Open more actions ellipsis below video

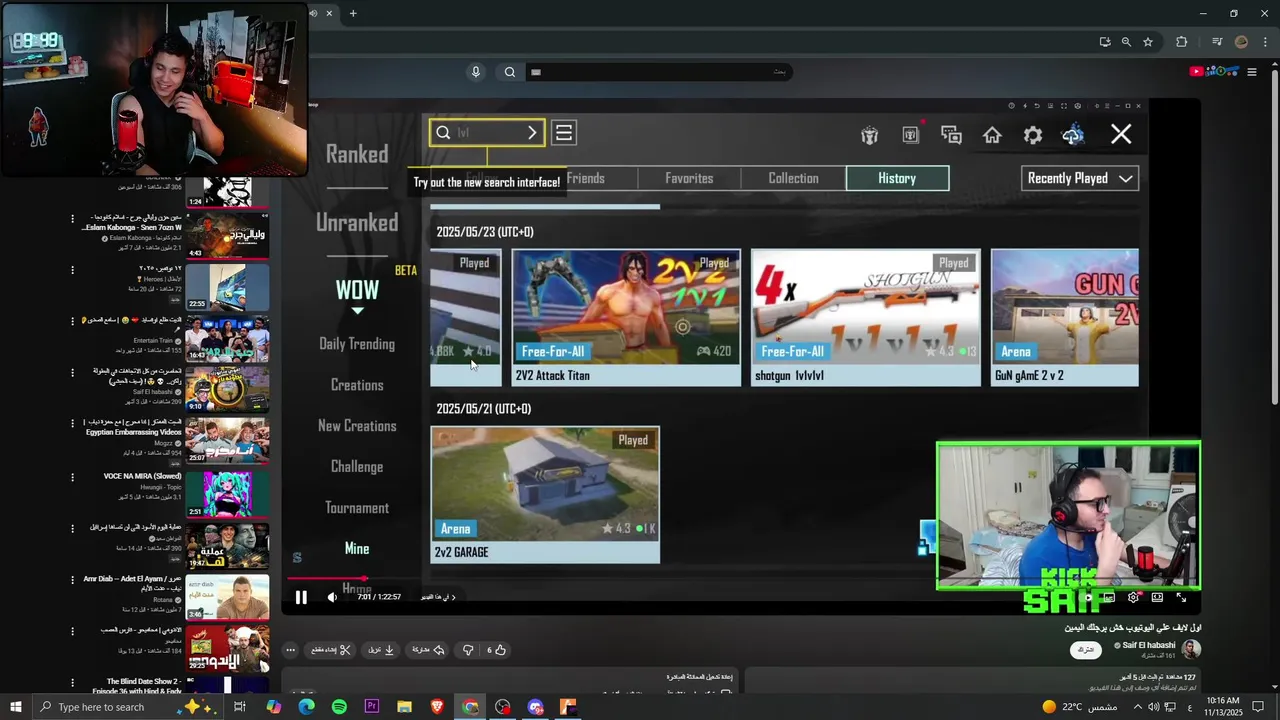point(290,650)
